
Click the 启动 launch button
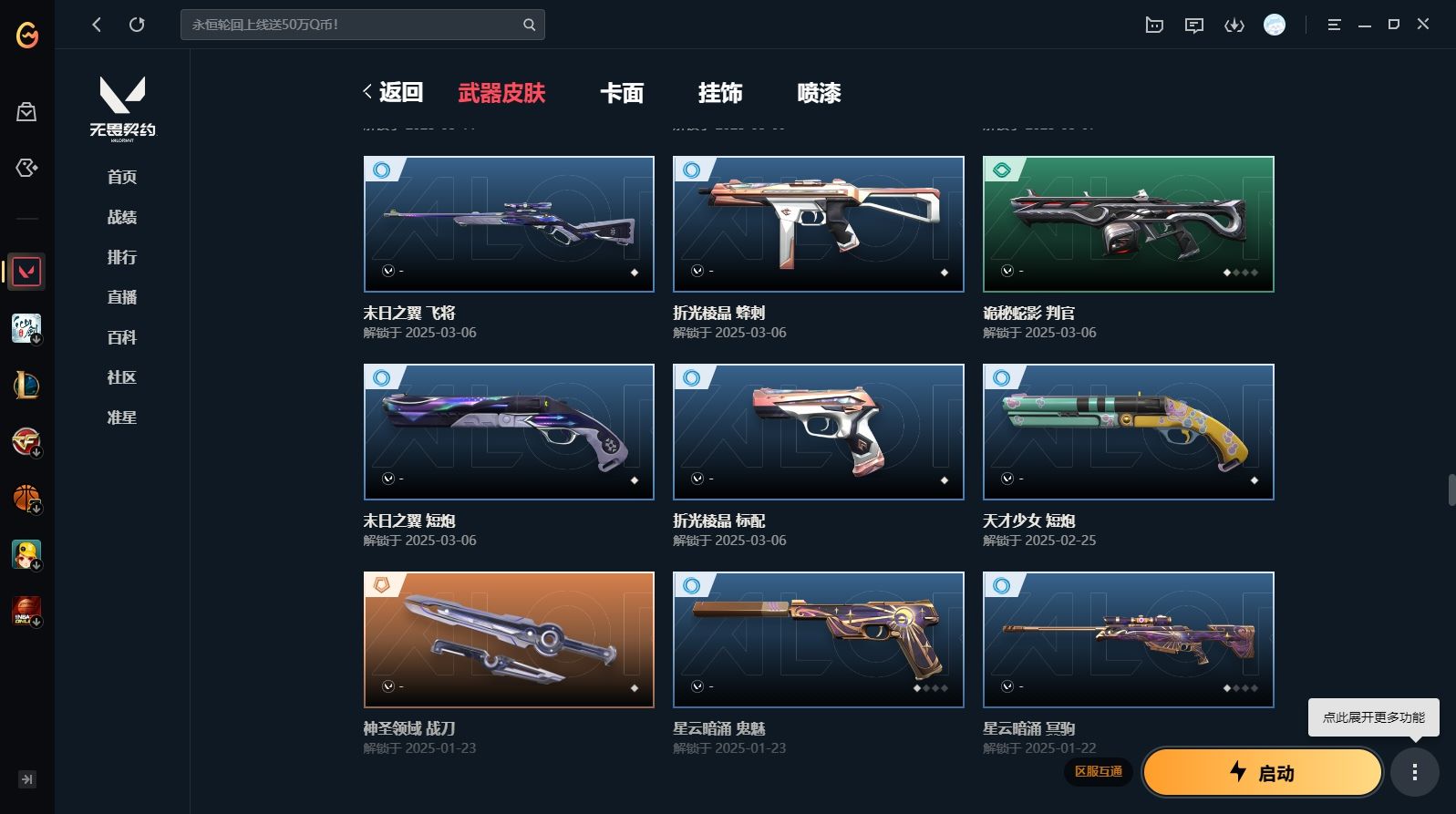(1262, 773)
